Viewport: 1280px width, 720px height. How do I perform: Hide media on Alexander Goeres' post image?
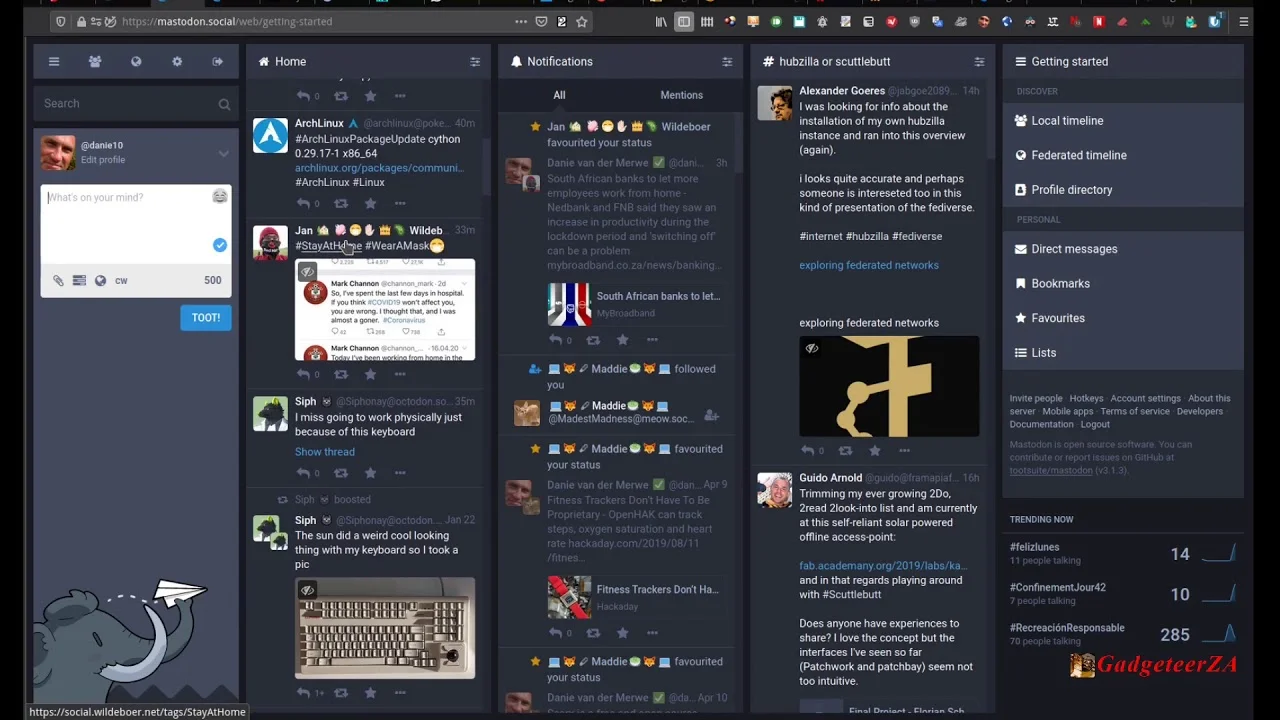[x=812, y=349]
